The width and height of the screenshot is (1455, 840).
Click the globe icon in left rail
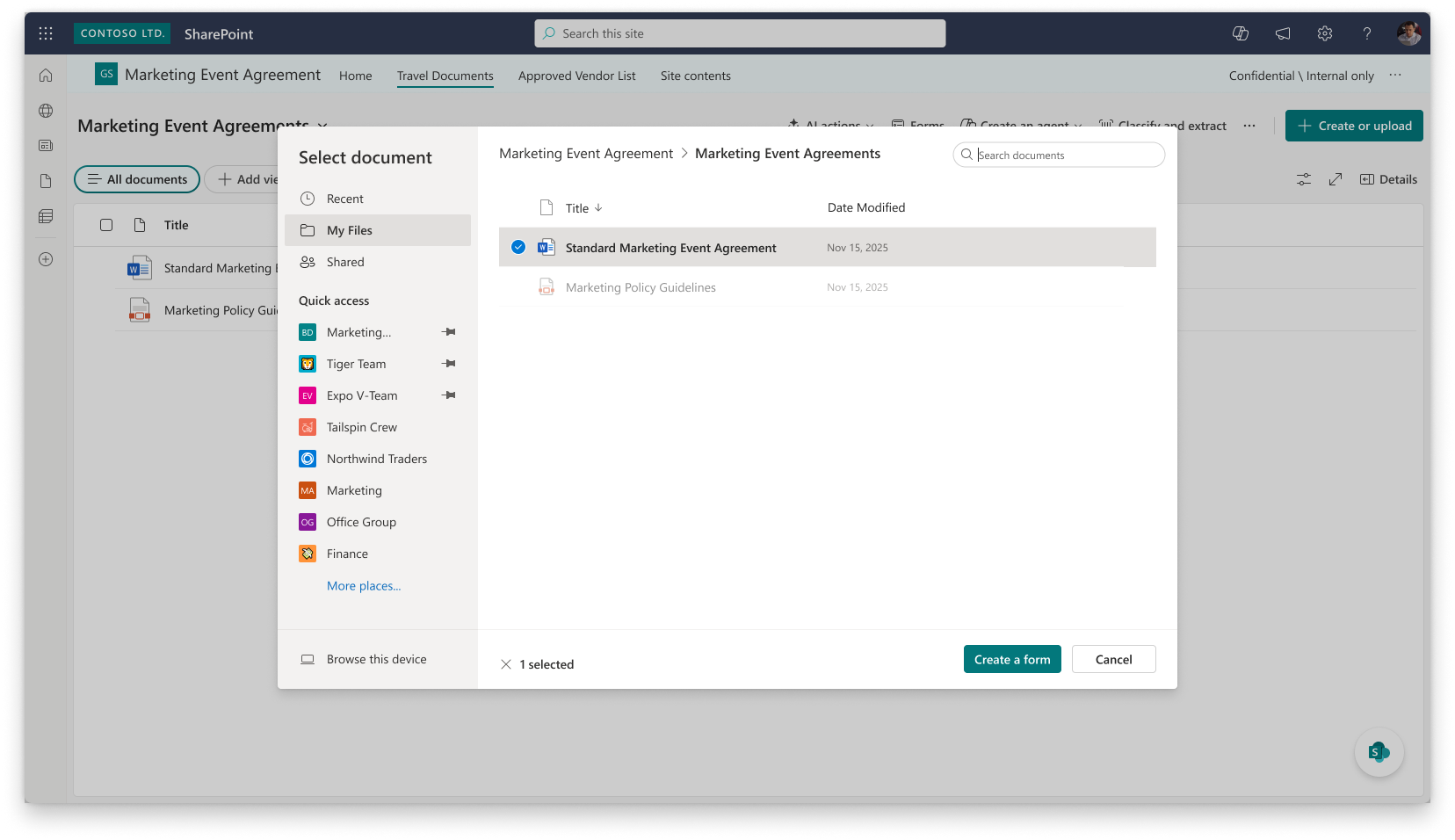46,111
